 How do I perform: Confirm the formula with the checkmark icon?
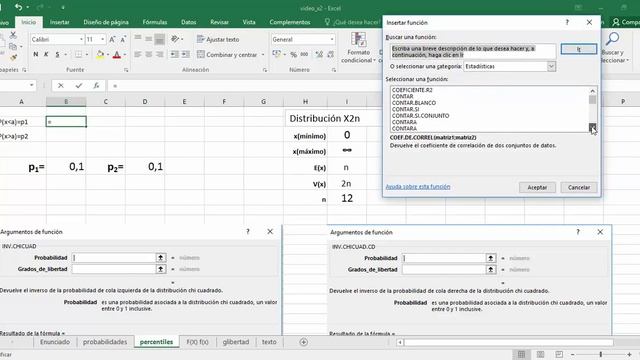tap(78, 85)
